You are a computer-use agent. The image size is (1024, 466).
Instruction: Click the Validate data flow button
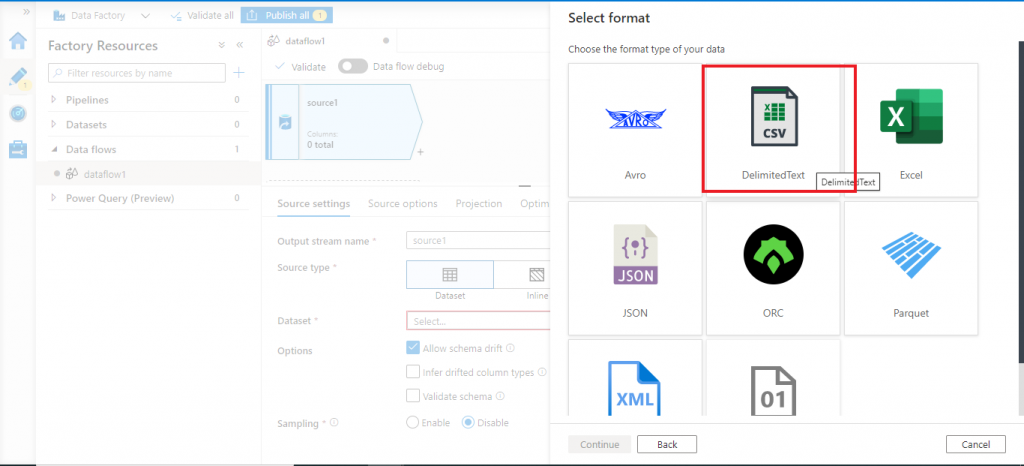point(300,67)
